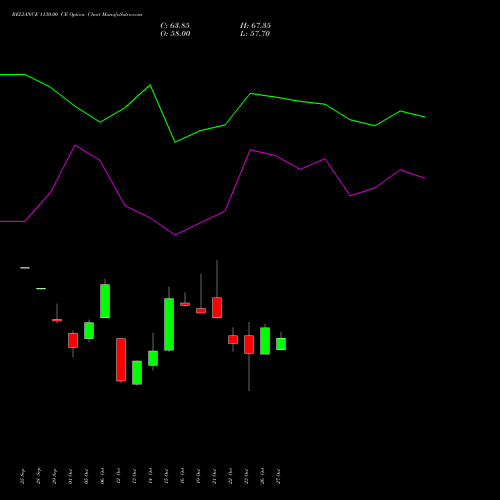Click the 29 Sep date label
The width and height of the screenshot is (500, 500).
[x=54, y=476]
